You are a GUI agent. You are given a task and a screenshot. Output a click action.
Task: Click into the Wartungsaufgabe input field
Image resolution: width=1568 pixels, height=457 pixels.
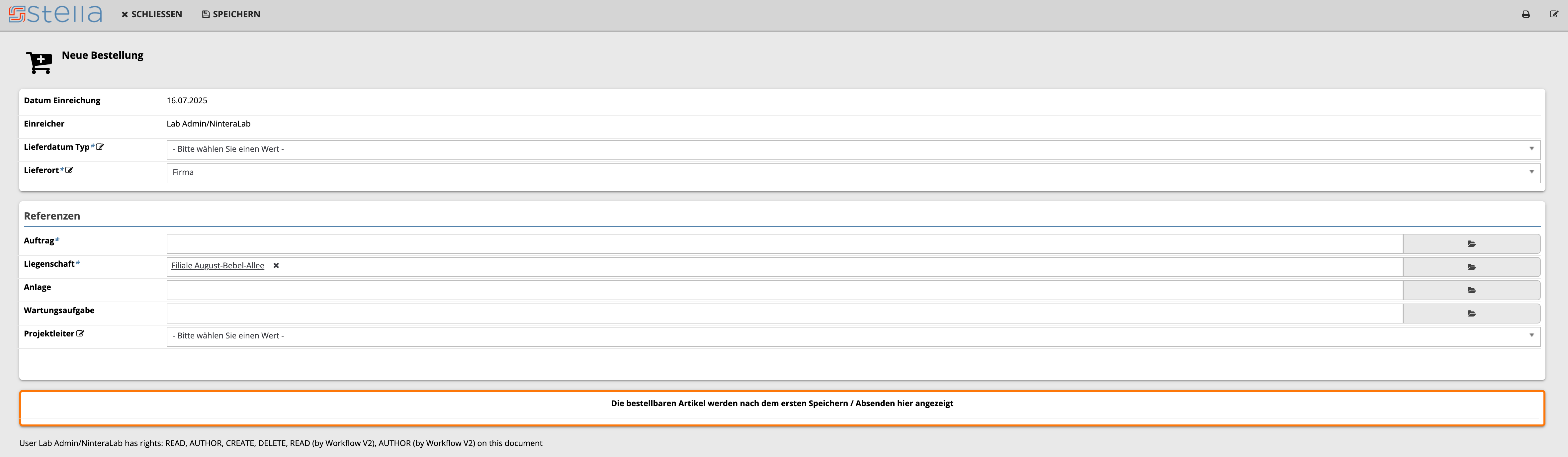point(784,314)
